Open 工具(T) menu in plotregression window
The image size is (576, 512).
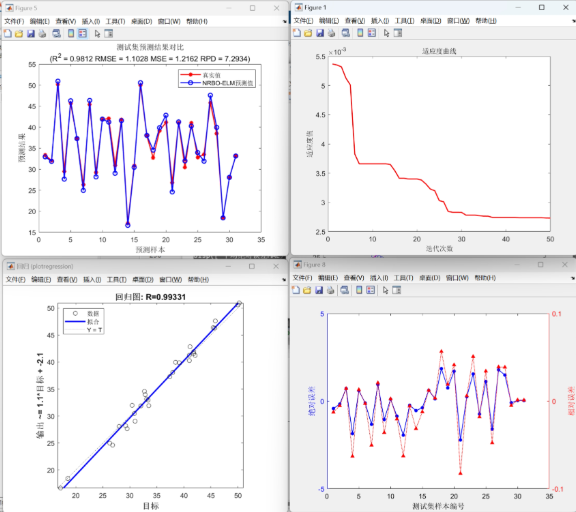click(116, 280)
